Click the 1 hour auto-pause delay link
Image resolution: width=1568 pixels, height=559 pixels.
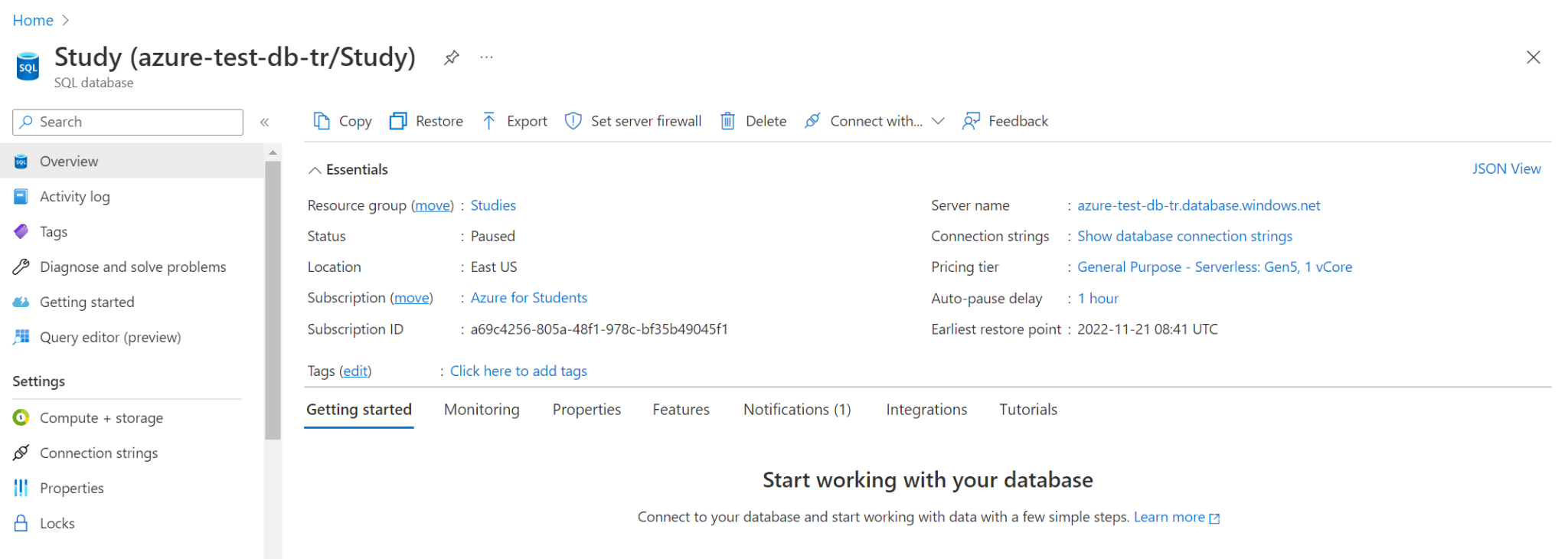[x=1098, y=299]
